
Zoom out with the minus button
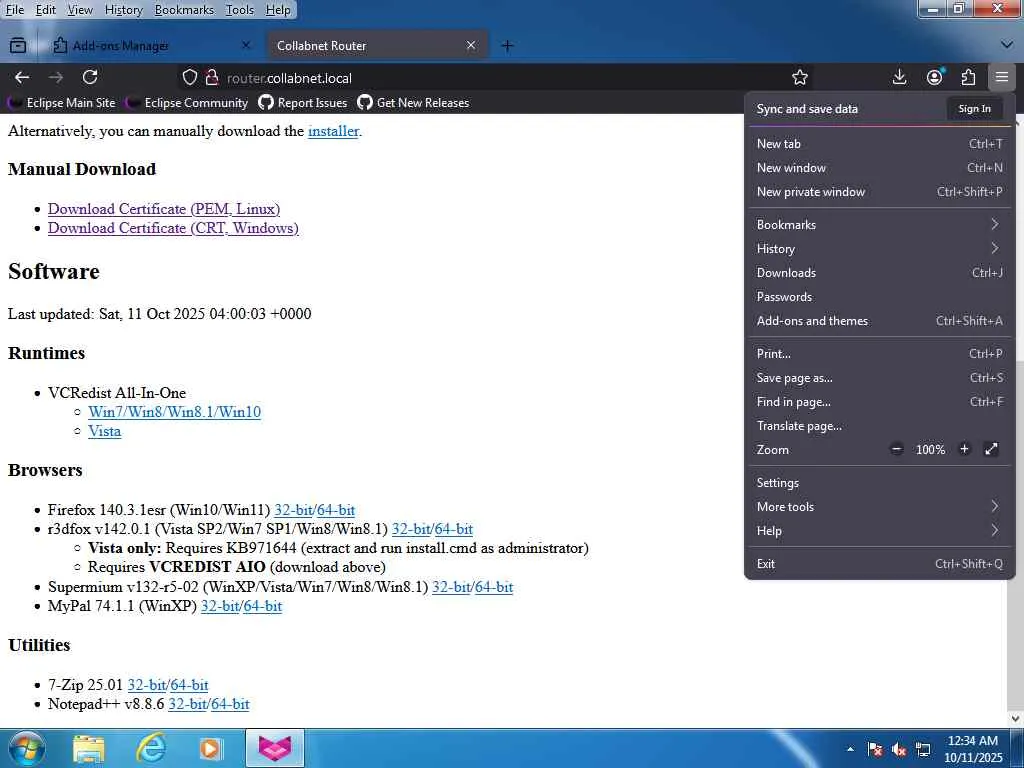click(x=897, y=449)
